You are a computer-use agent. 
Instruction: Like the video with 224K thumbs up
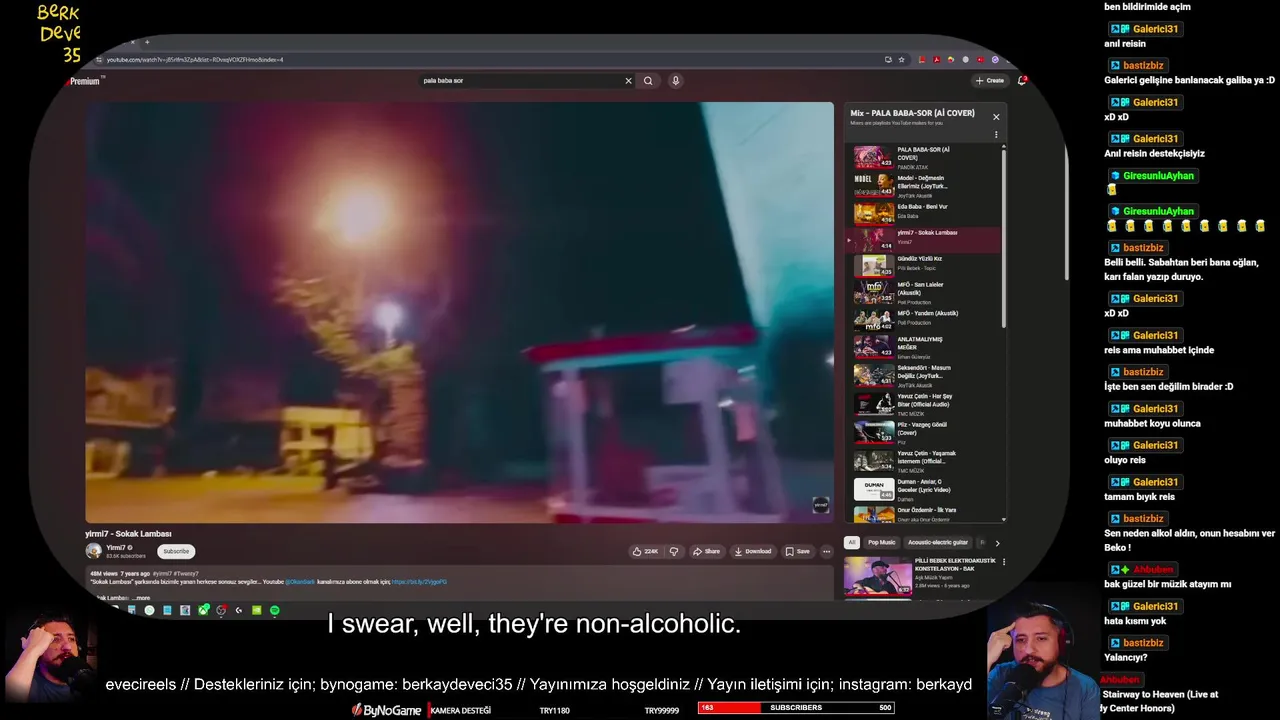coord(645,551)
